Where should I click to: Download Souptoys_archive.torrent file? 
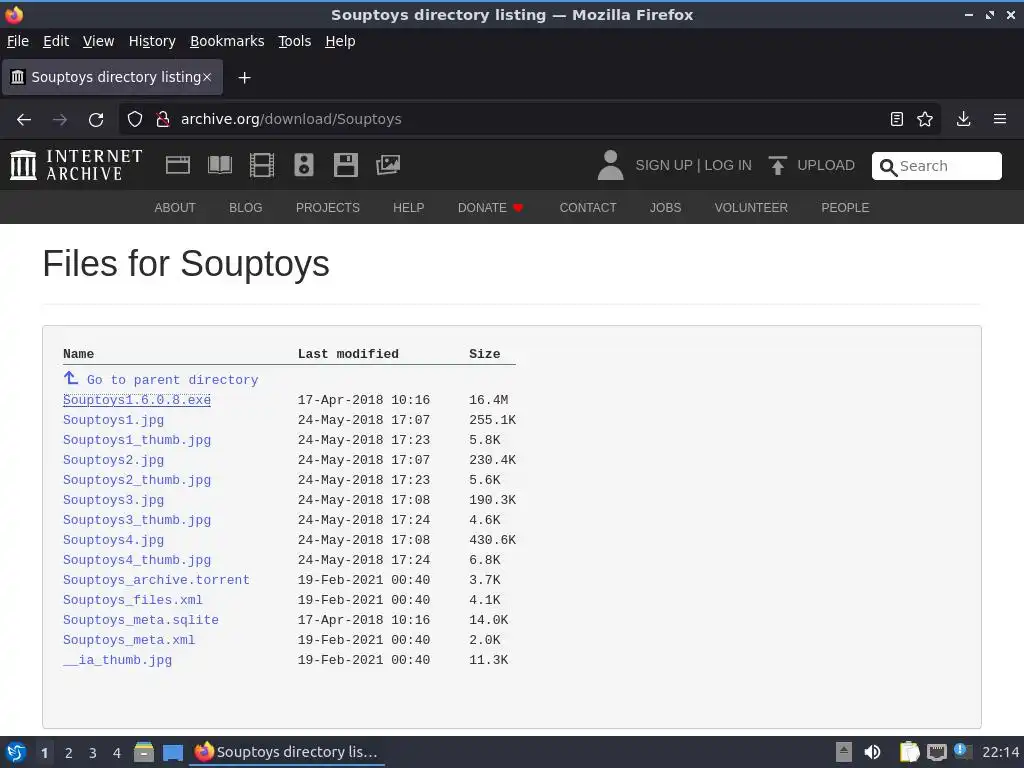point(156,580)
